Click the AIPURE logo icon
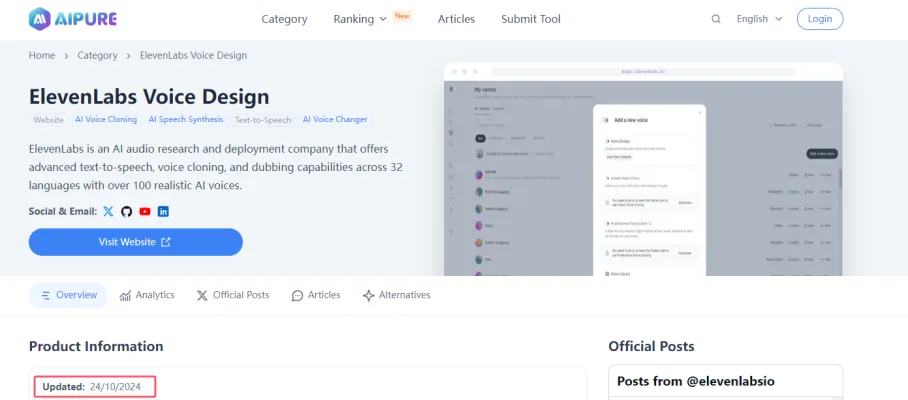This screenshot has width=908, height=400. tap(41, 19)
